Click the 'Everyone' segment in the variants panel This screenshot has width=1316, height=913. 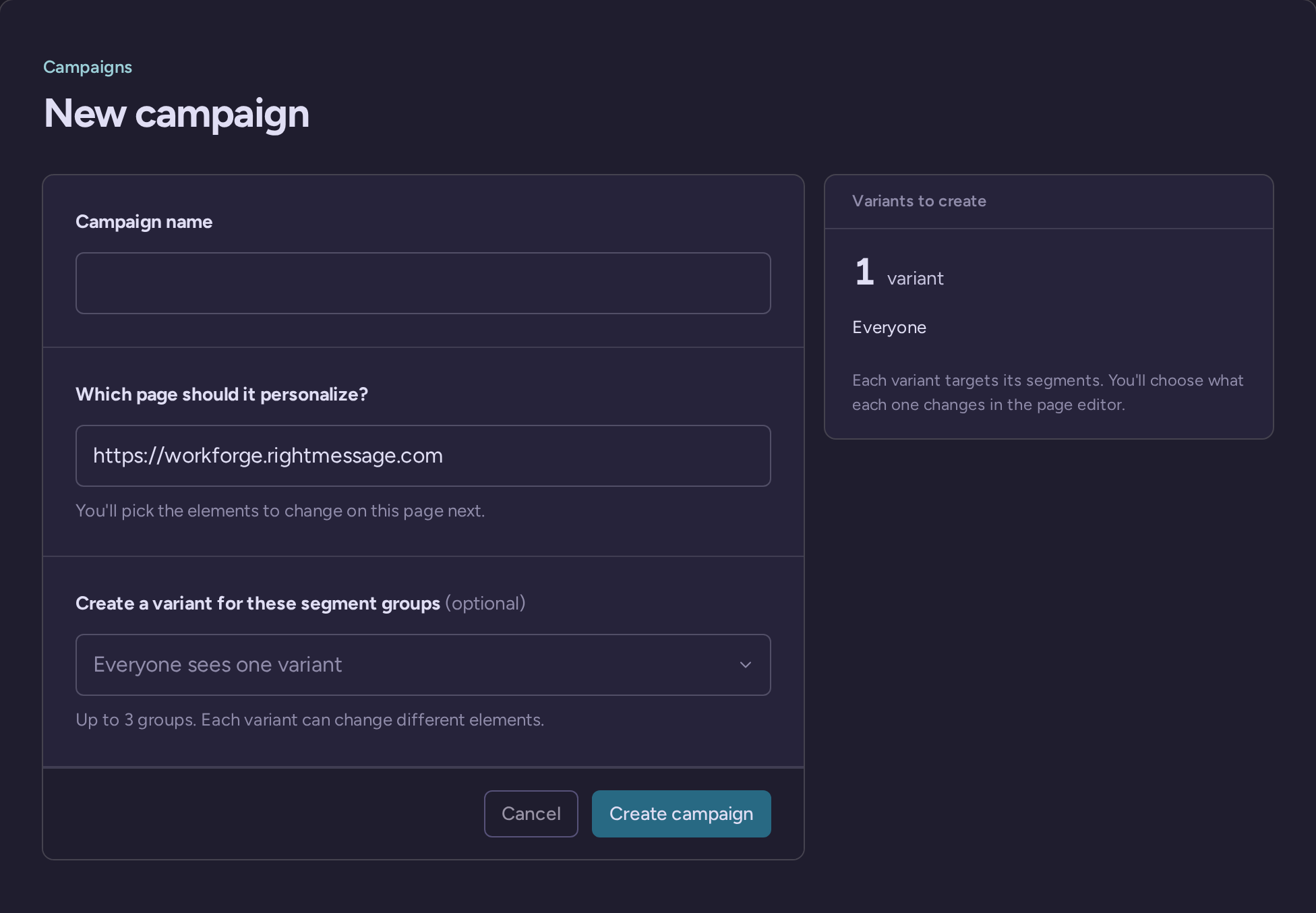pos(889,328)
